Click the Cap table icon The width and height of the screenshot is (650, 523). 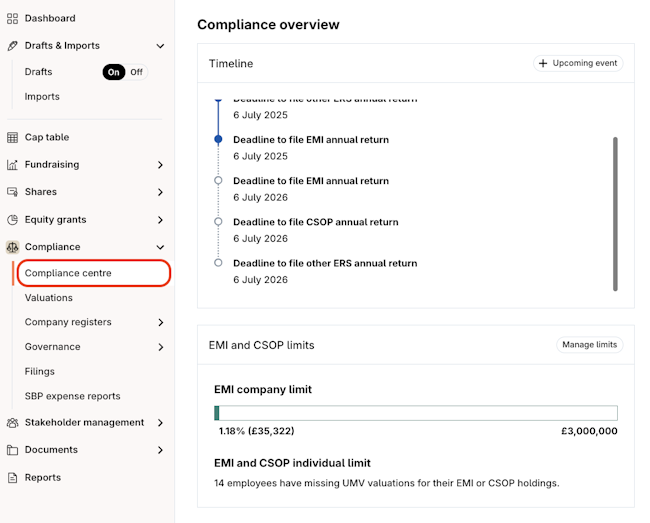pos(13,137)
